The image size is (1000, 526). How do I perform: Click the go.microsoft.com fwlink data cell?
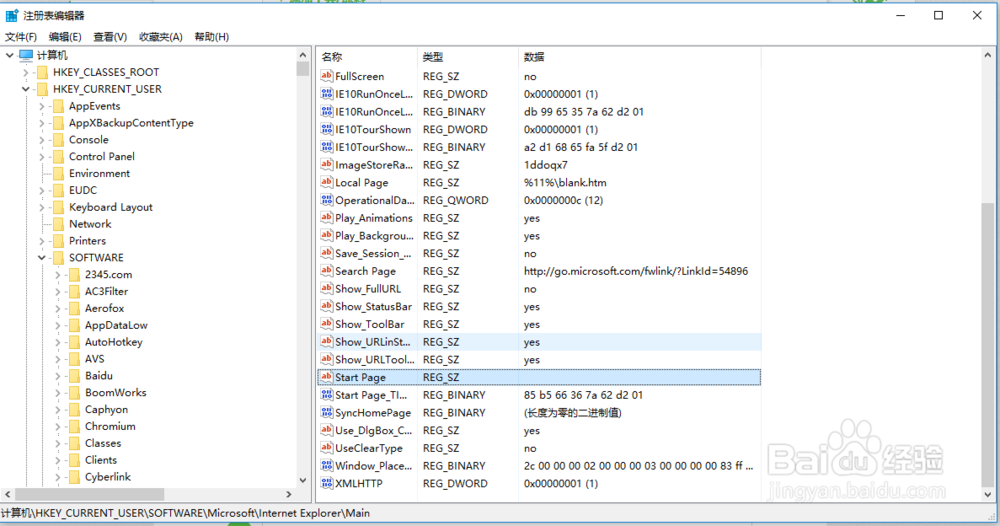(x=636, y=271)
